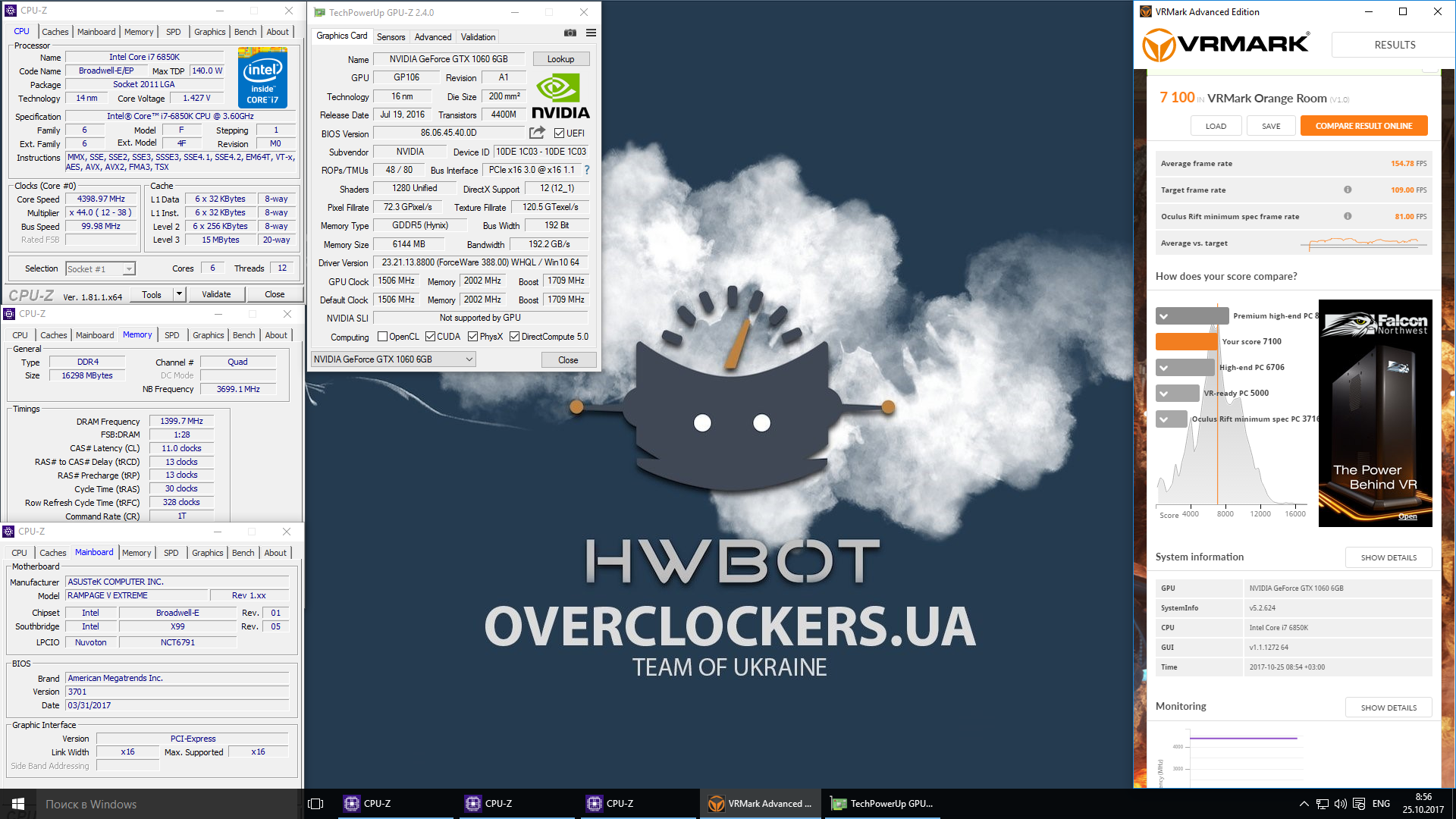Click the Lookup button in GPU-Z
Viewport: 1456px width, 819px height.
pos(560,59)
